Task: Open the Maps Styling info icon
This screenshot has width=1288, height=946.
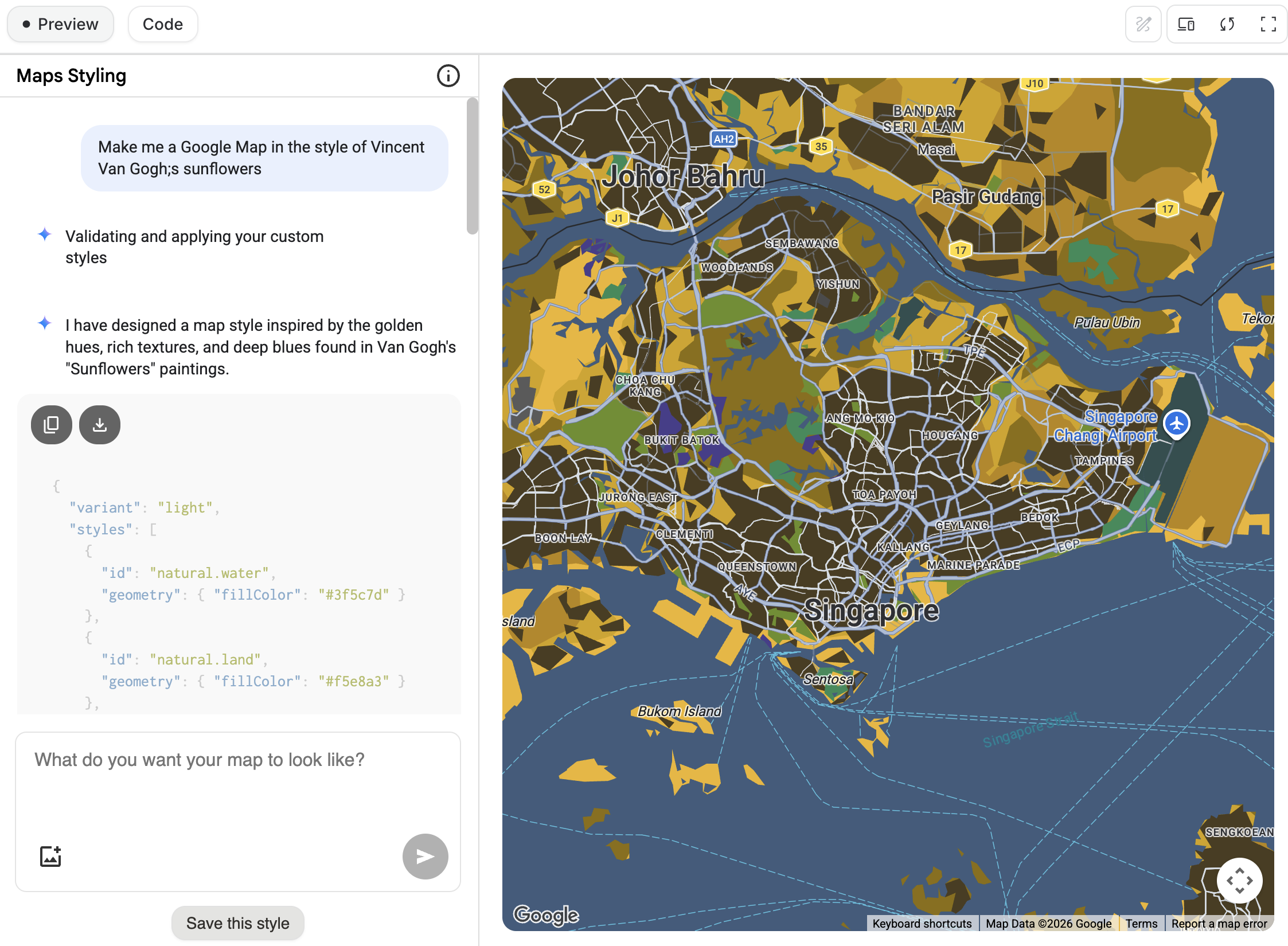Action: (x=448, y=76)
